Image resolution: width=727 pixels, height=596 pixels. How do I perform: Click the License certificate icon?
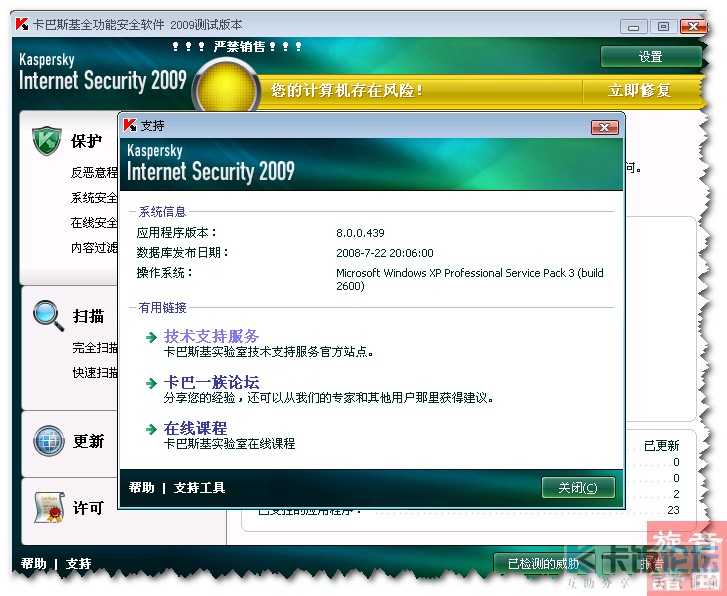click(49, 507)
